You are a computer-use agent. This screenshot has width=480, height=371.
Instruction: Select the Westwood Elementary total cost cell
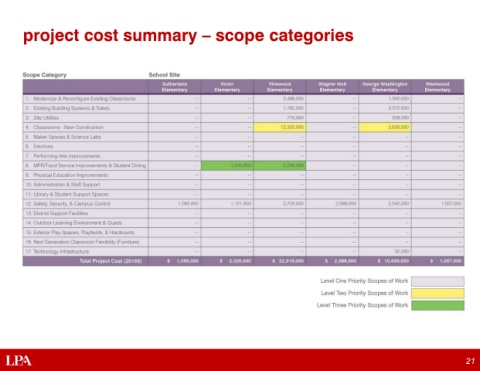pos(438,261)
